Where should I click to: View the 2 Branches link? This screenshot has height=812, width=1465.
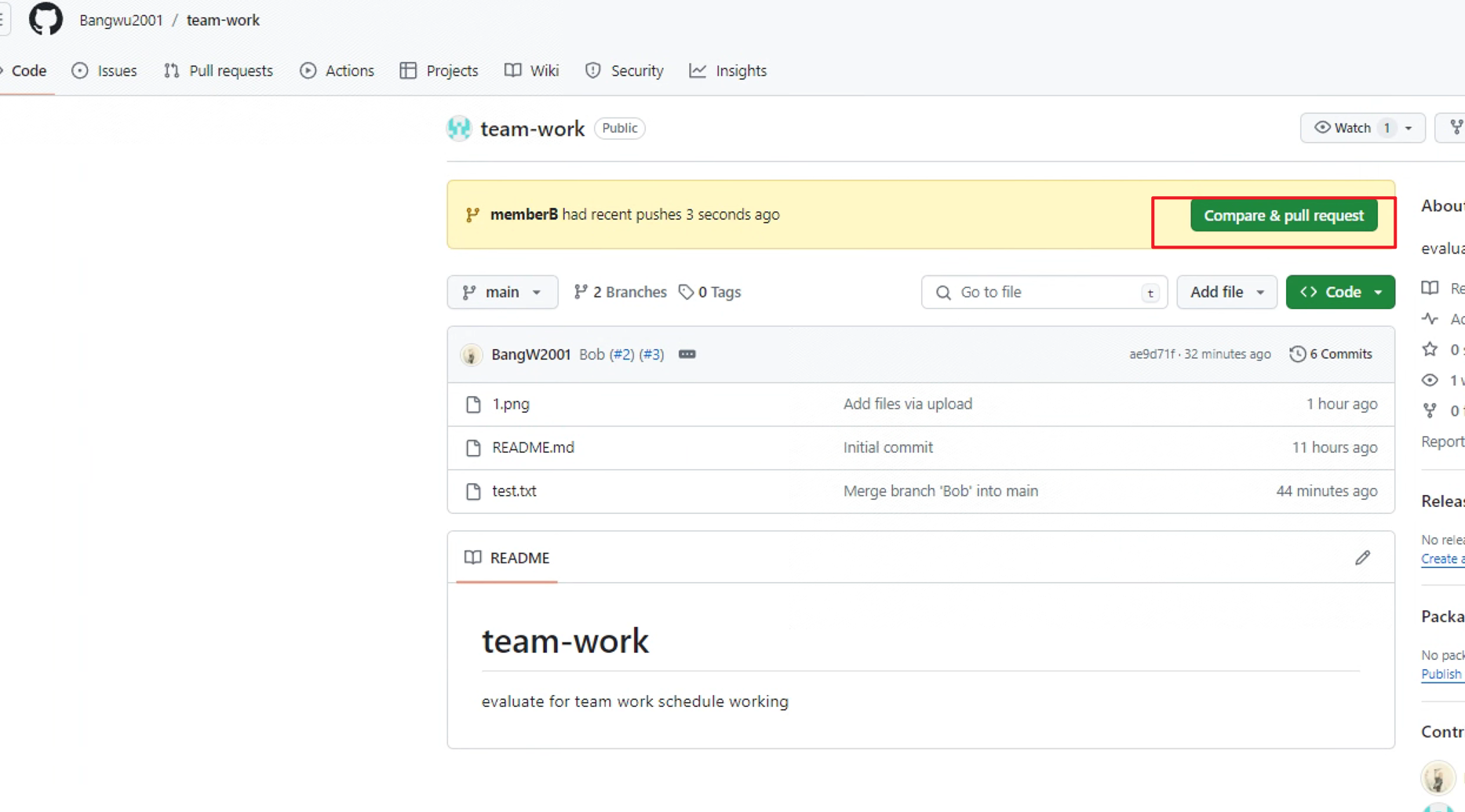620,292
